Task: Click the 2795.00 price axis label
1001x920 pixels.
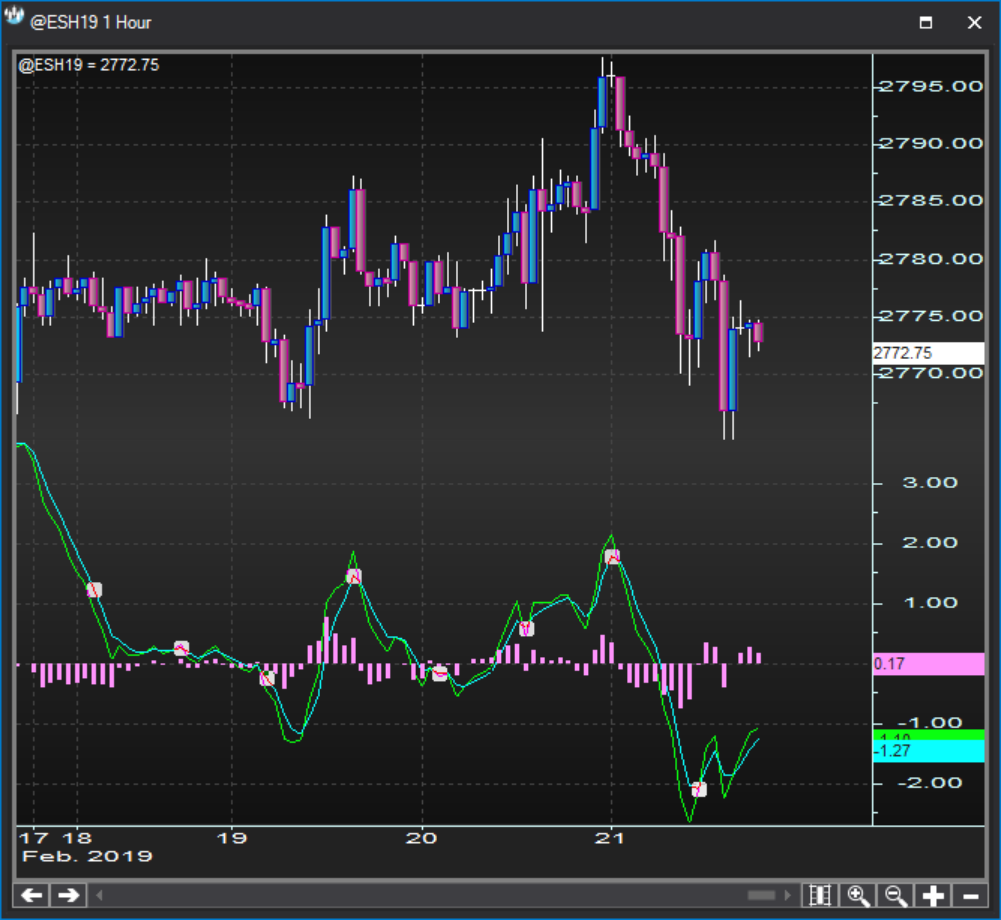Action: click(x=931, y=86)
